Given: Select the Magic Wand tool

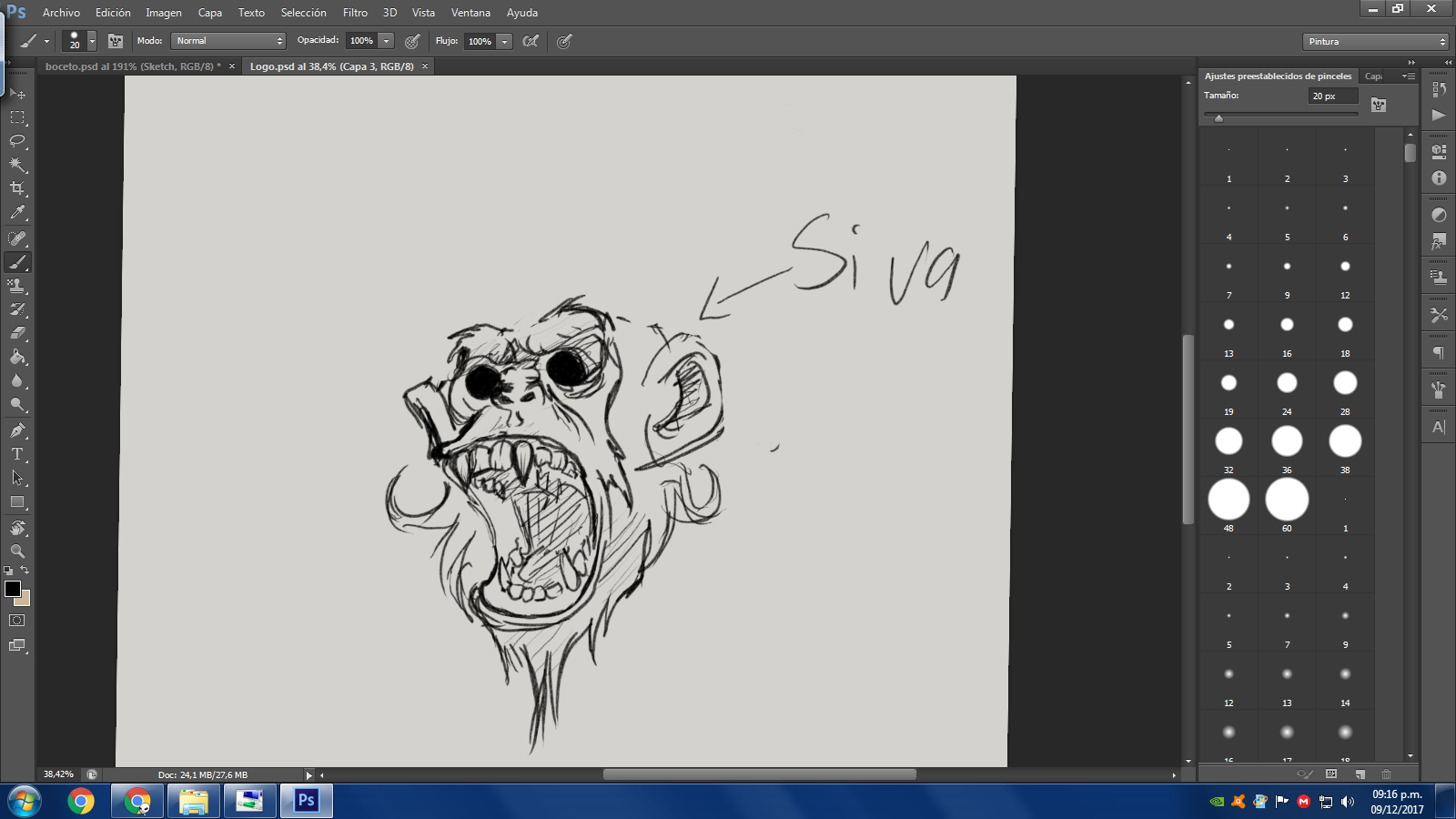Looking at the screenshot, I should pos(17,165).
